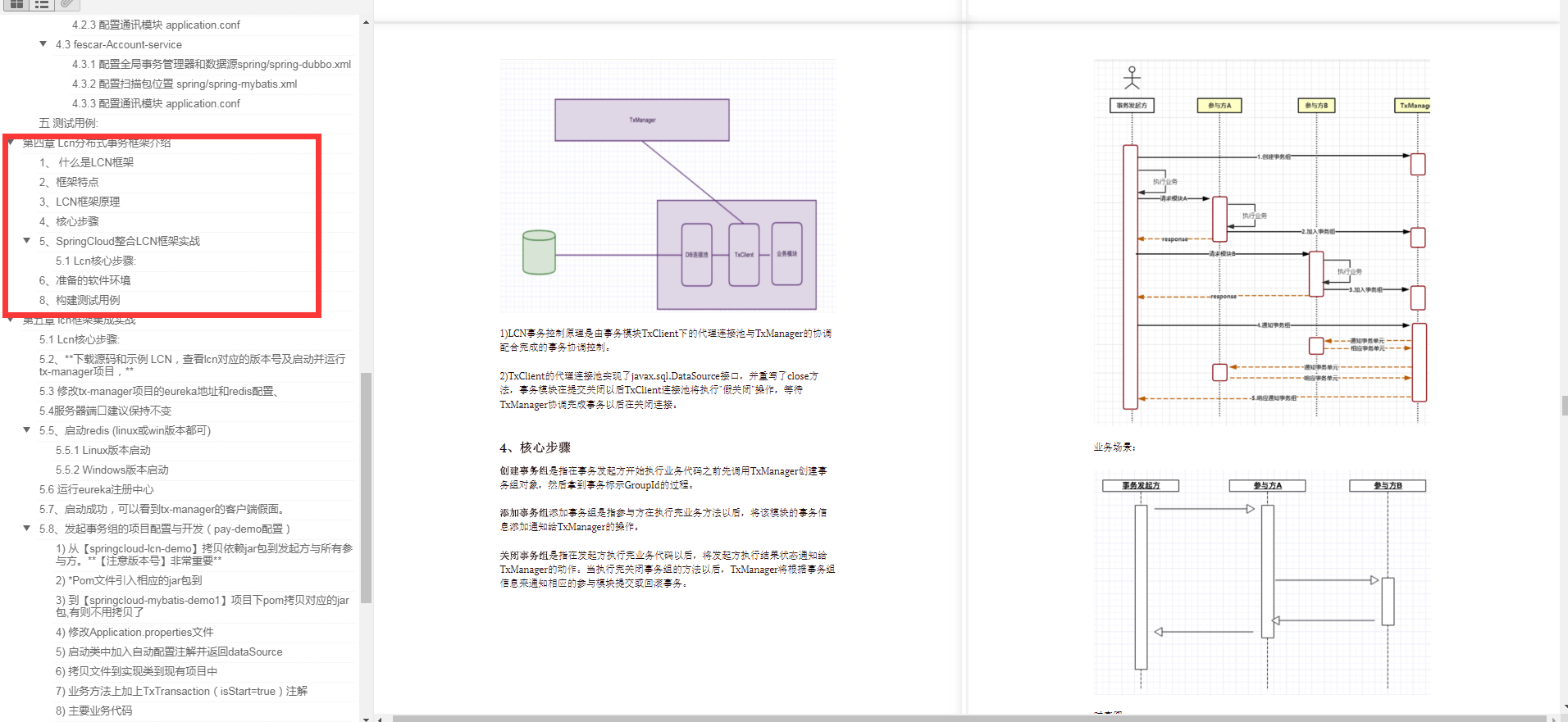The width and height of the screenshot is (1568, 722).
Task: Click the horizontal scrollbar left arrow
Action: click(x=380, y=719)
